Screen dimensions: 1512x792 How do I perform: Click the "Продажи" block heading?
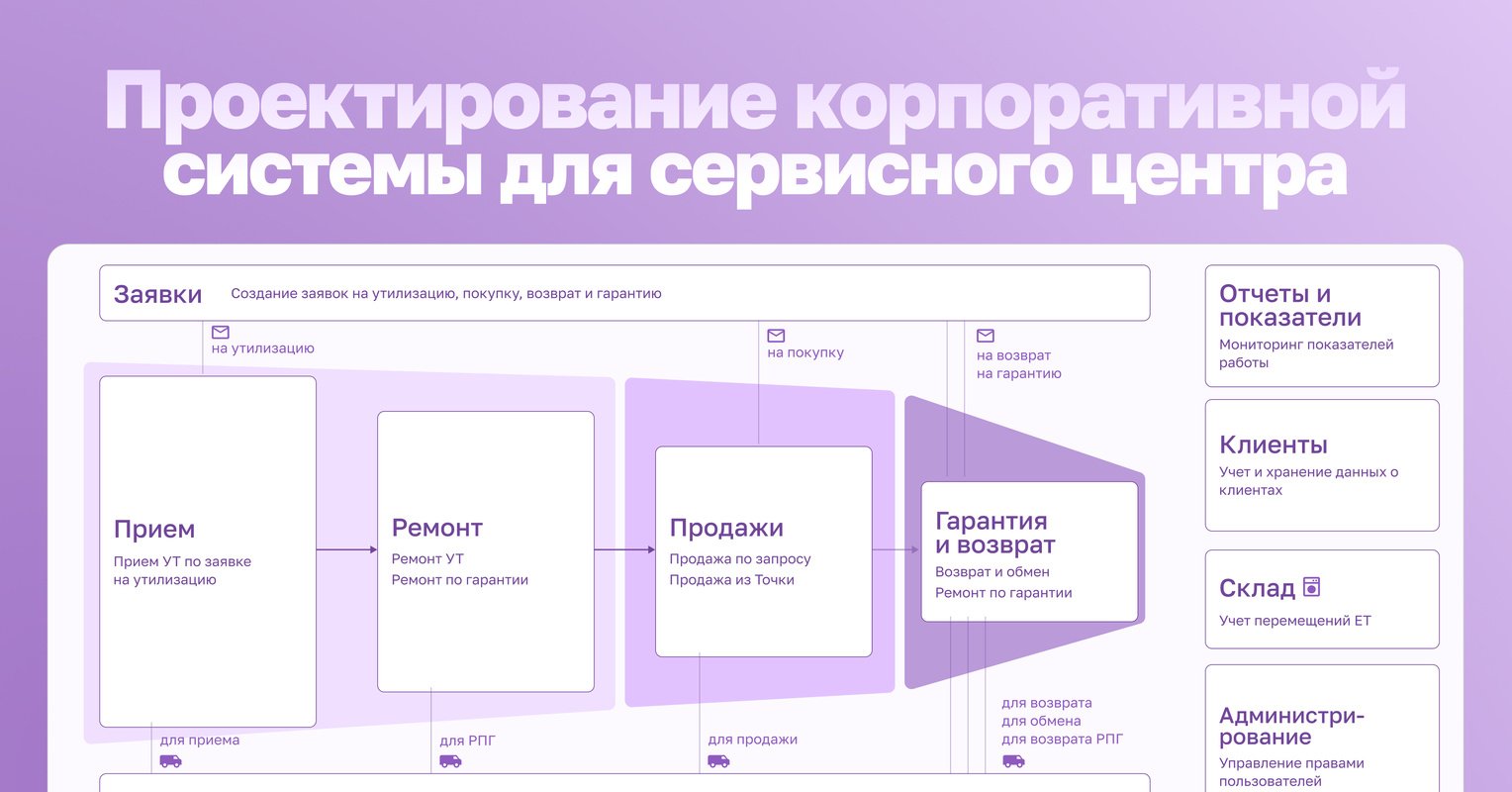point(726,529)
